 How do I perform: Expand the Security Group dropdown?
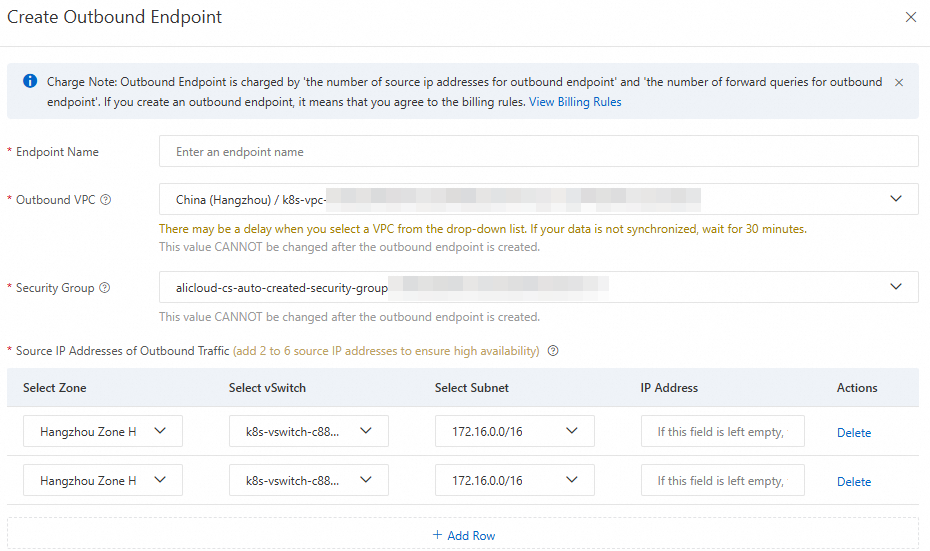point(538,288)
